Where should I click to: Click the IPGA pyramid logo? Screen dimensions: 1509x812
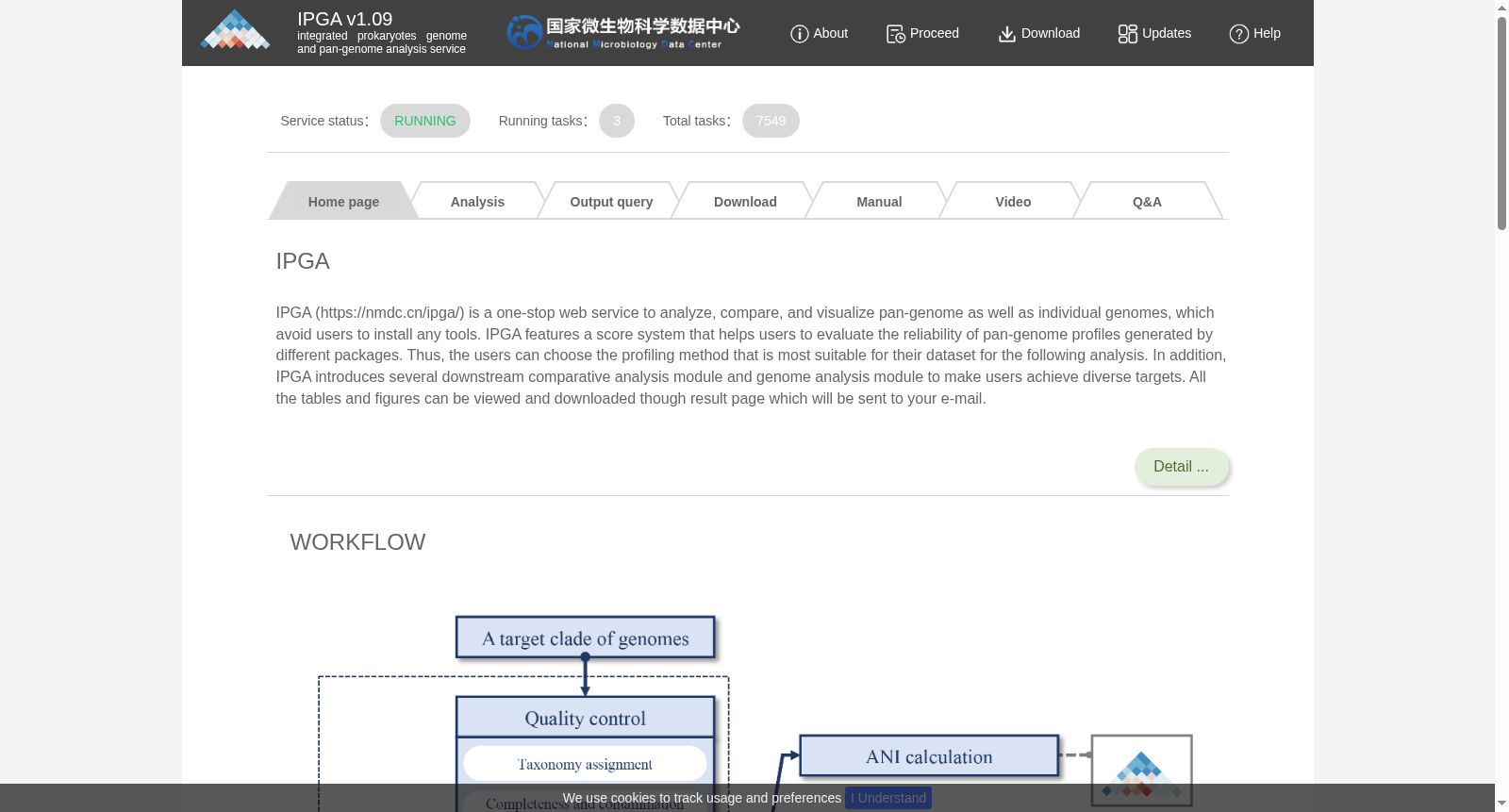tap(235, 30)
